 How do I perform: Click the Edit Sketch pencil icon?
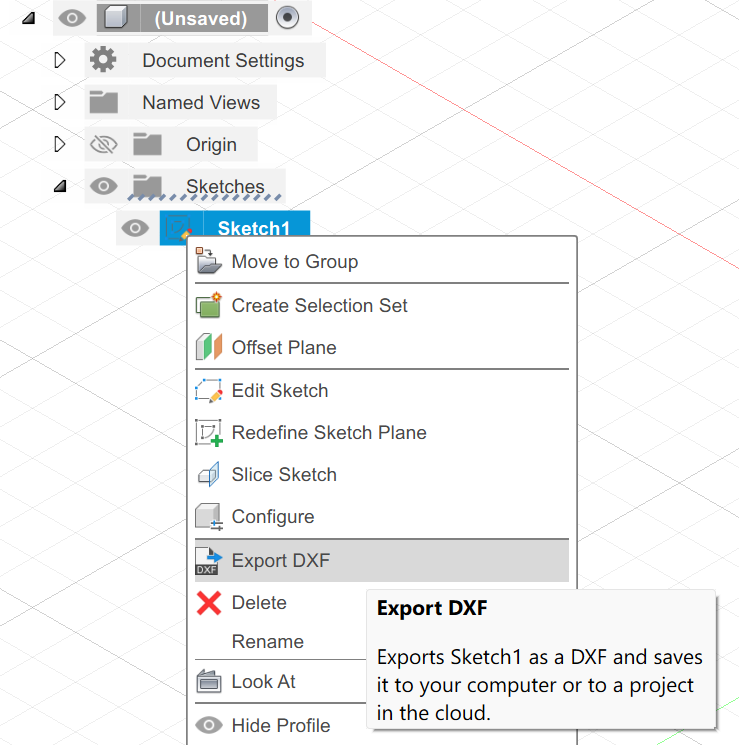coord(208,391)
